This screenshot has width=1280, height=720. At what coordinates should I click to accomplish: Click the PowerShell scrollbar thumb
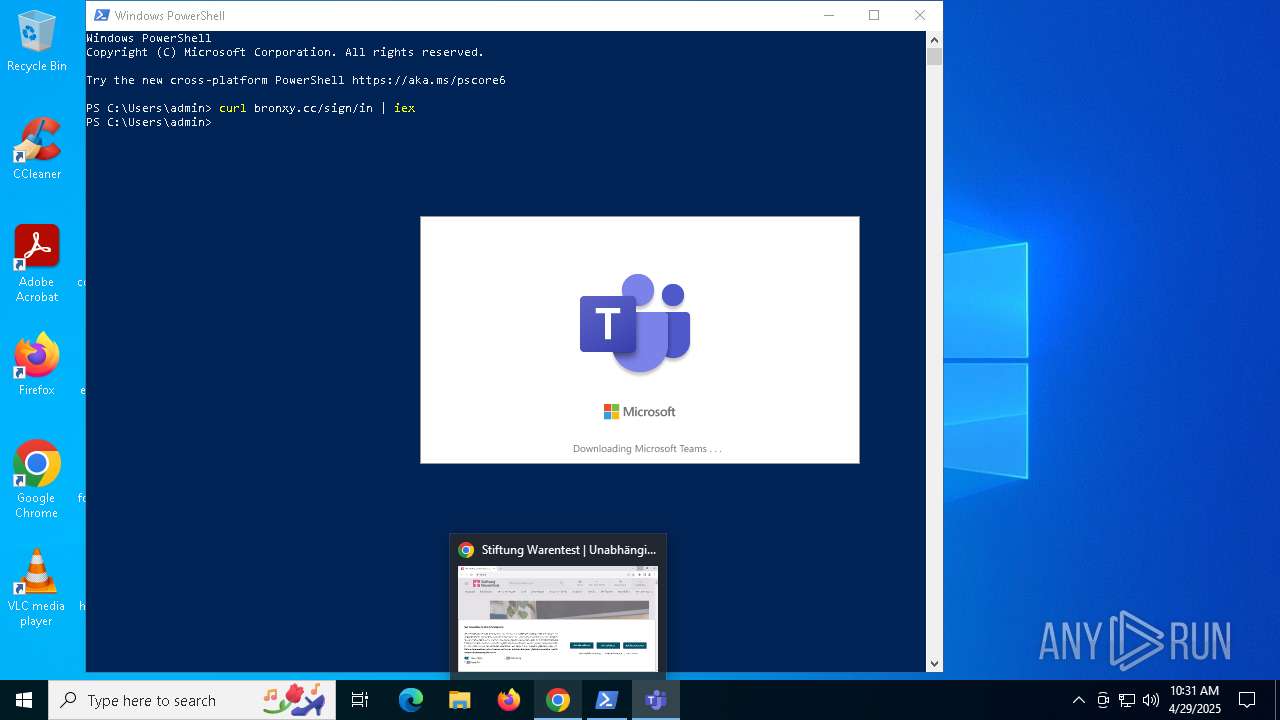coord(935,57)
